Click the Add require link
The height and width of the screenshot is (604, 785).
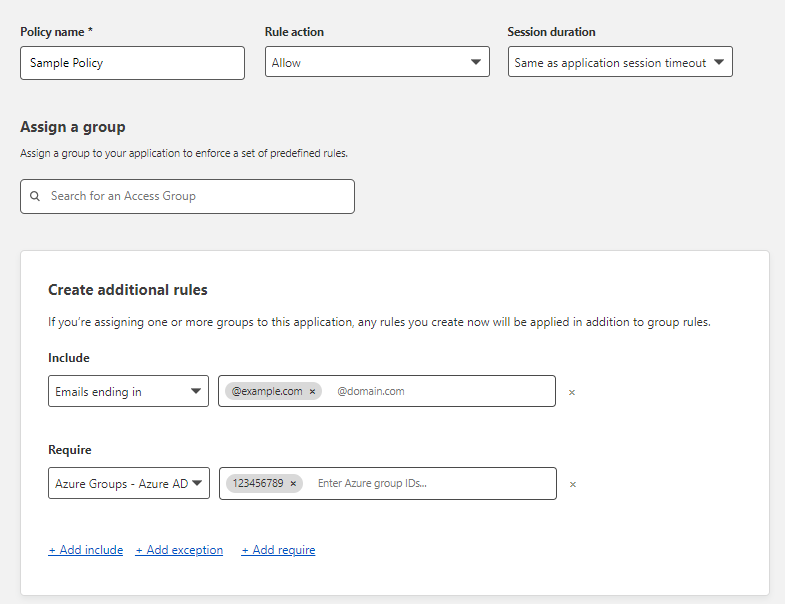[x=278, y=550]
